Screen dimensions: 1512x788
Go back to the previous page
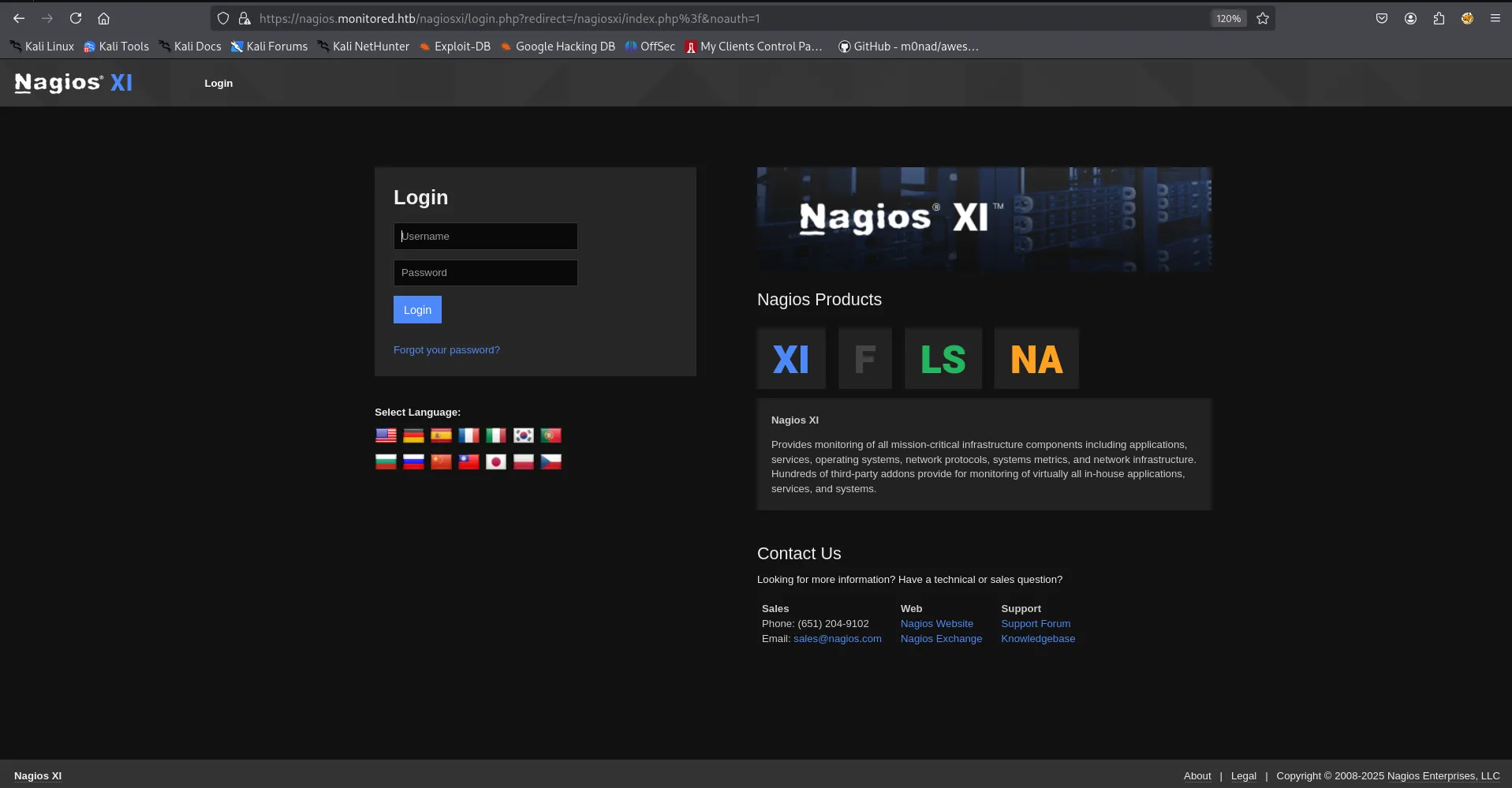point(19,18)
